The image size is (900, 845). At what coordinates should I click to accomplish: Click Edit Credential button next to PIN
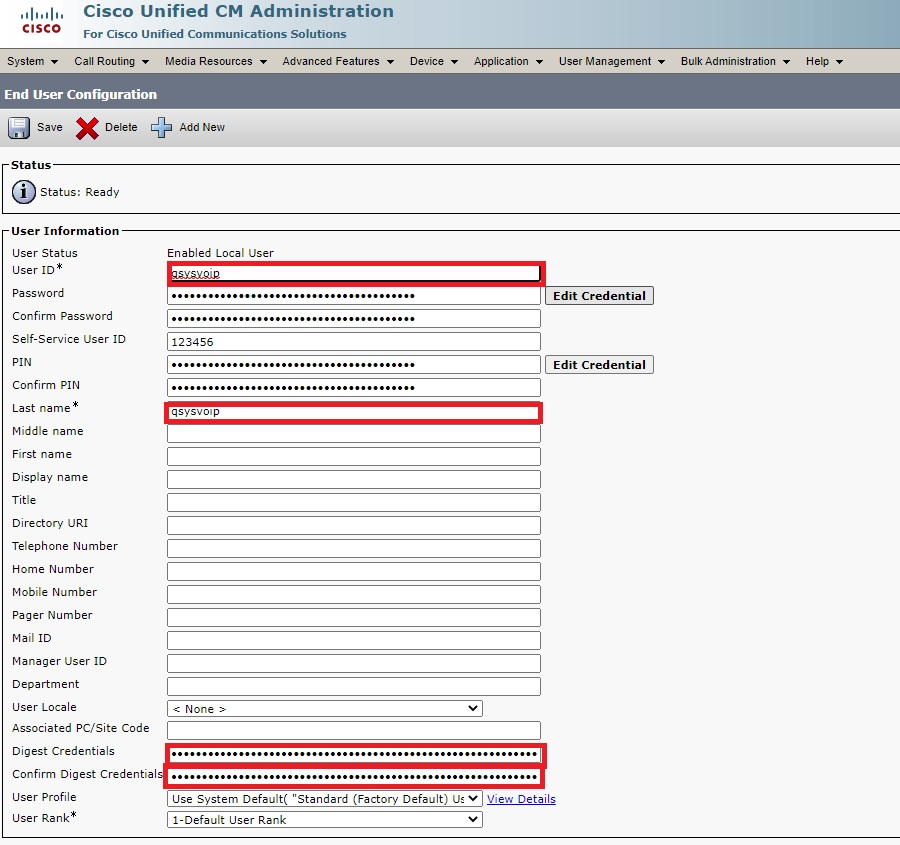pos(599,365)
